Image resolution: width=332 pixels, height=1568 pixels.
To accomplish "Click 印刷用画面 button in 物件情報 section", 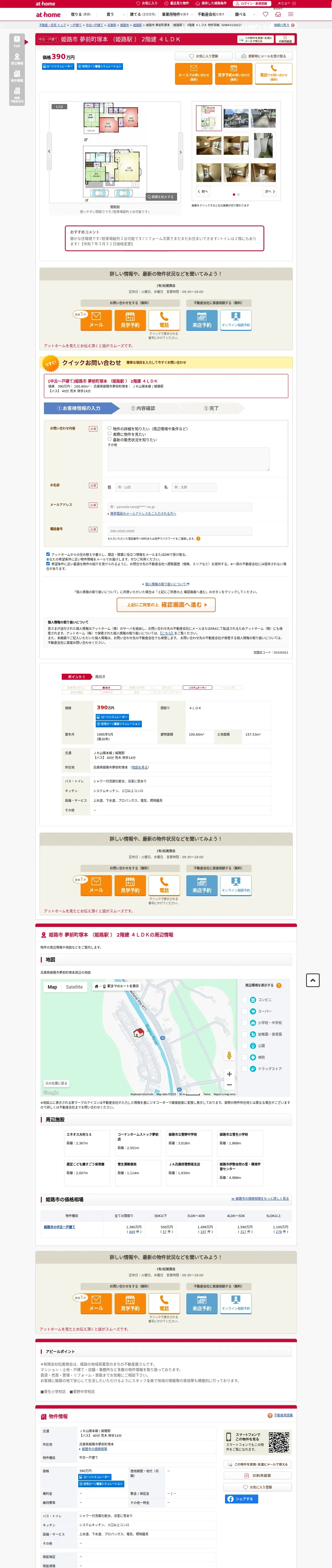I will 258,1475.
